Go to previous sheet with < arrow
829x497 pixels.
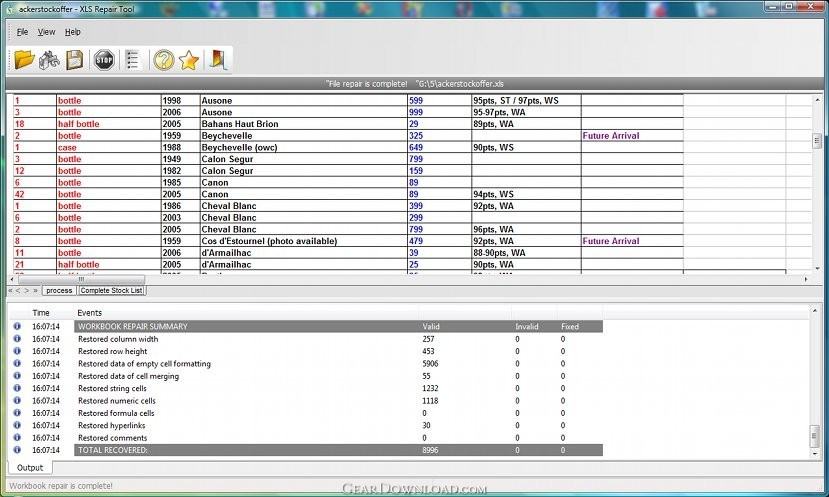click(18, 290)
